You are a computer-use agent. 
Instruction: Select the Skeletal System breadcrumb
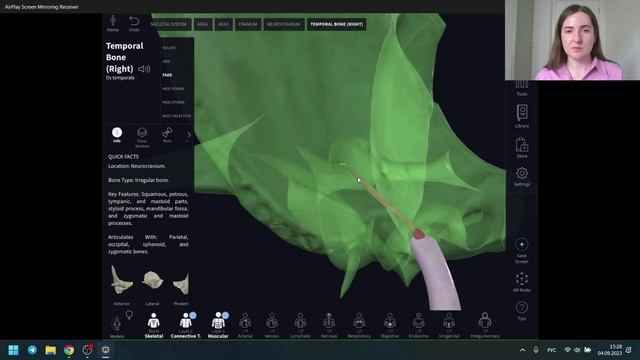pos(169,24)
